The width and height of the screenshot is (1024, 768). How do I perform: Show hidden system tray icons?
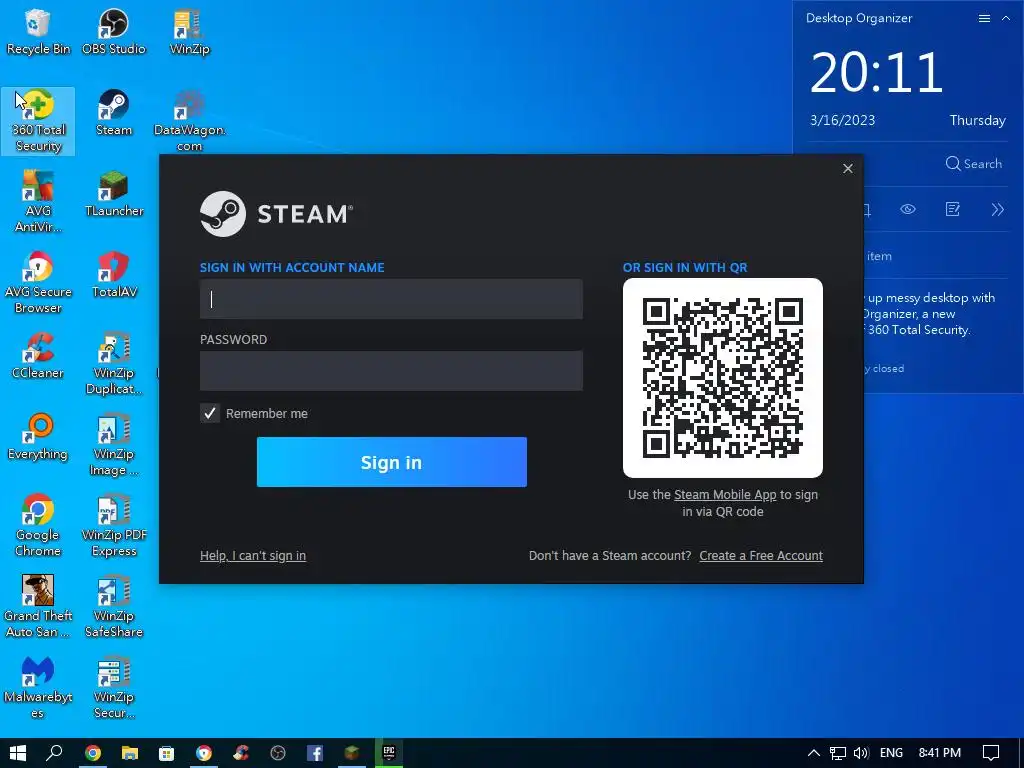coord(814,753)
